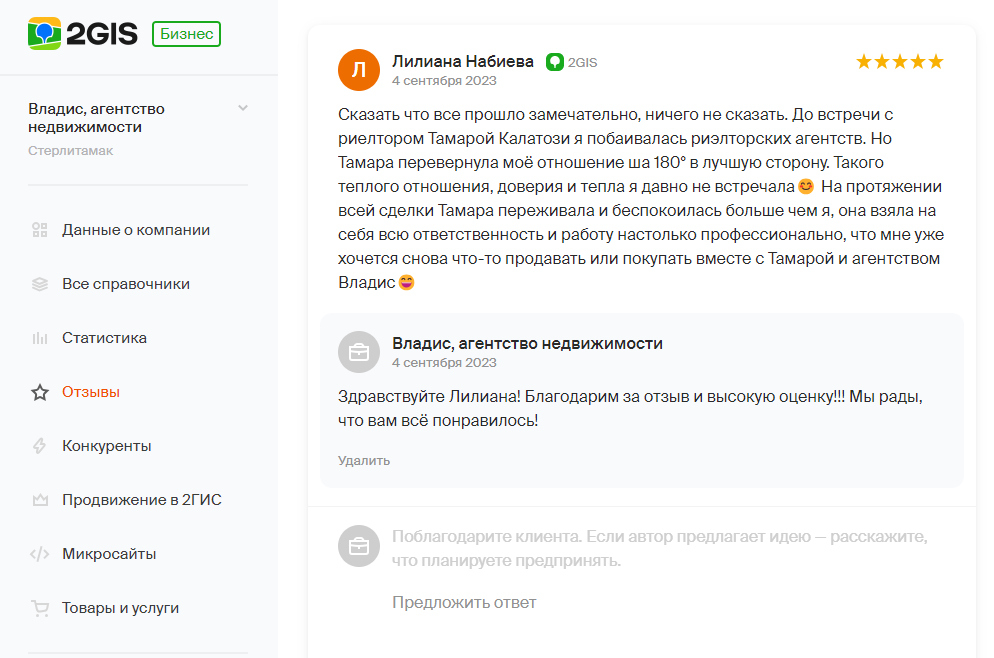994x658 pixels.
Task: Click the Отзывы star icon
Action: 40,392
